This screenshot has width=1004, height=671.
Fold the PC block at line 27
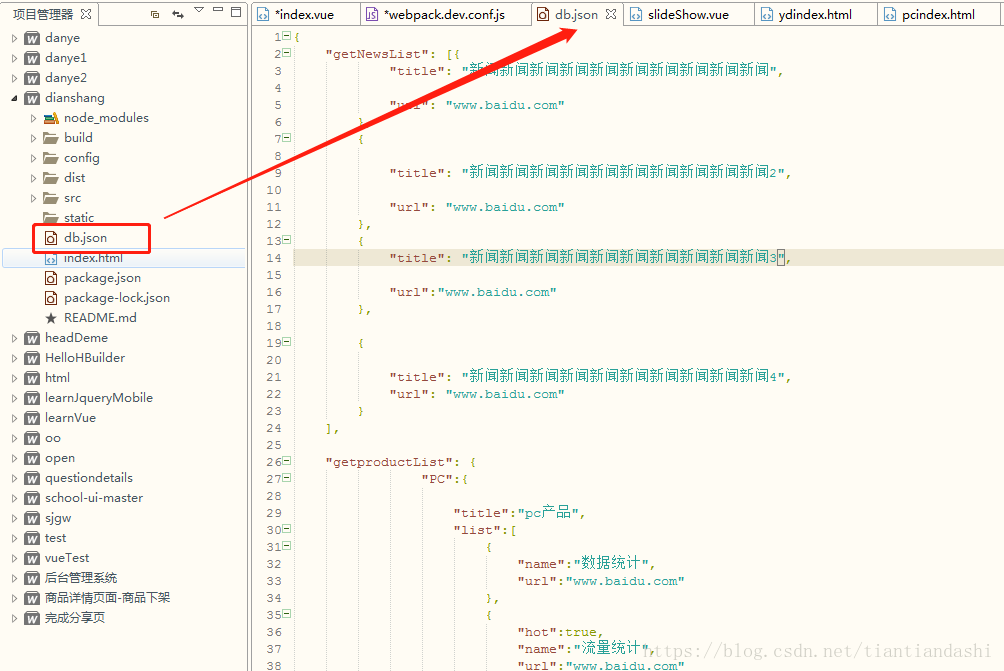pyautogui.click(x=286, y=478)
